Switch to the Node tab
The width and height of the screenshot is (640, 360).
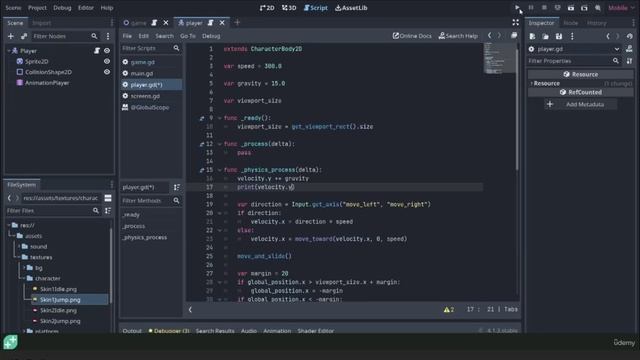[x=571, y=23]
